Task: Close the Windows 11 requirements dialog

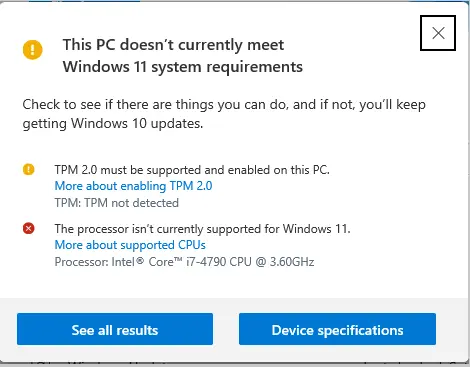Action: tap(438, 33)
